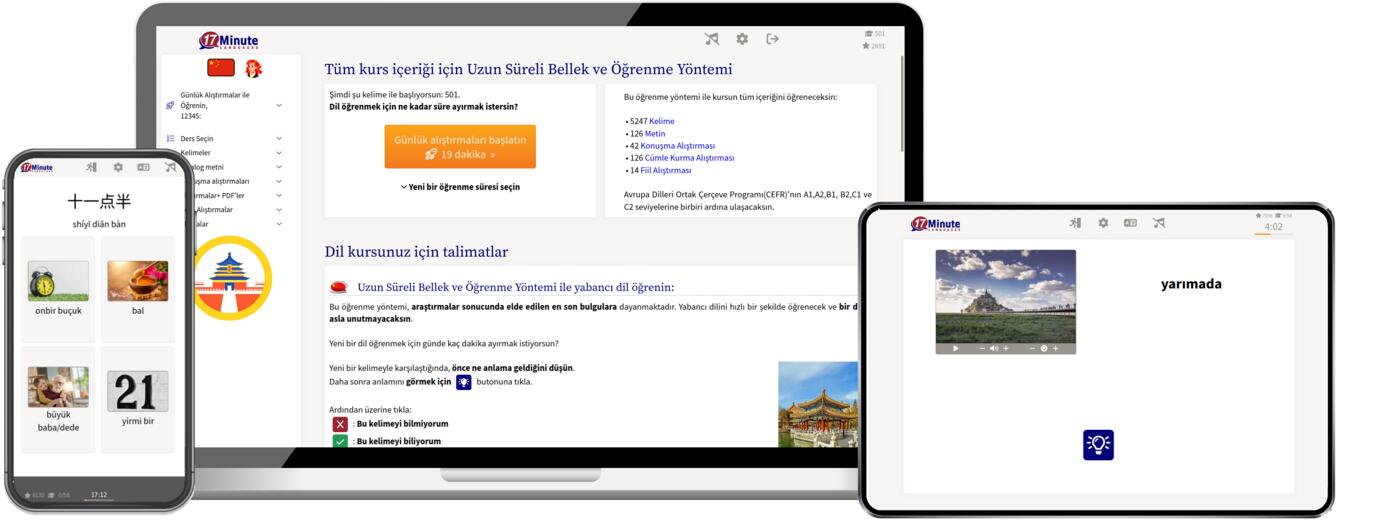Click the exit icon in phone header
Image resolution: width=1400 pixels, height=532 pixels.
(92, 167)
